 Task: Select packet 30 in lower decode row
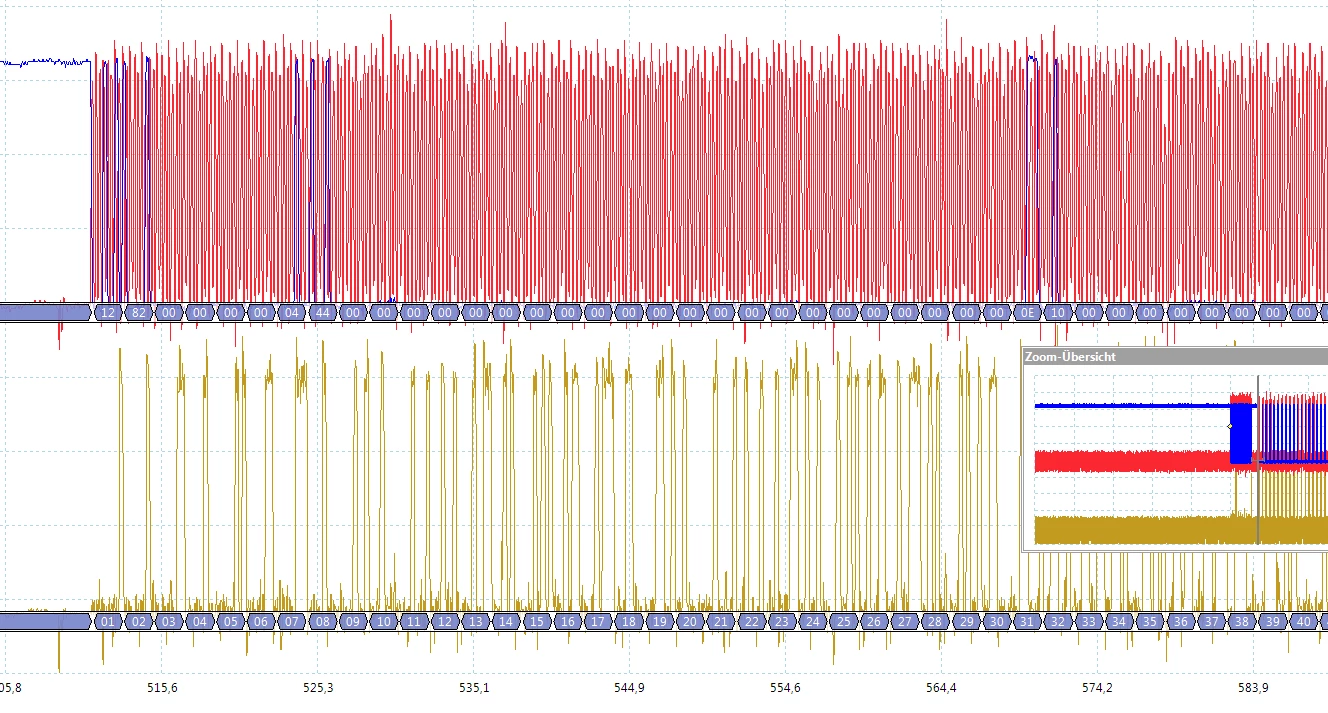coord(996,621)
